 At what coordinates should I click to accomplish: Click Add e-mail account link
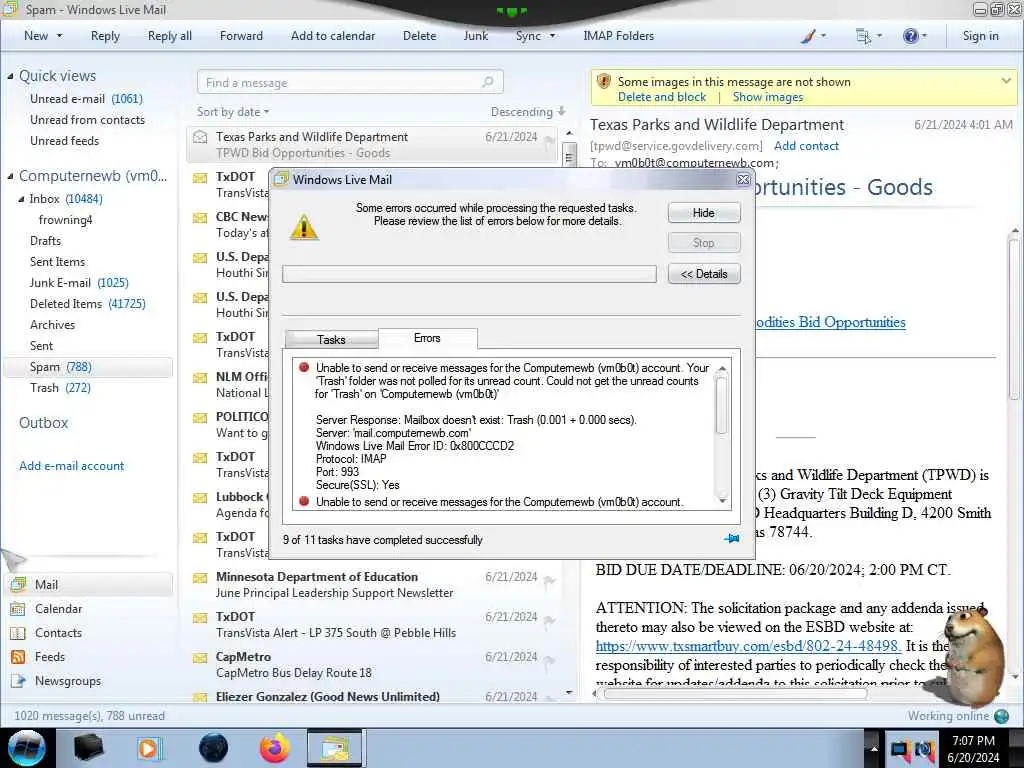coord(71,466)
